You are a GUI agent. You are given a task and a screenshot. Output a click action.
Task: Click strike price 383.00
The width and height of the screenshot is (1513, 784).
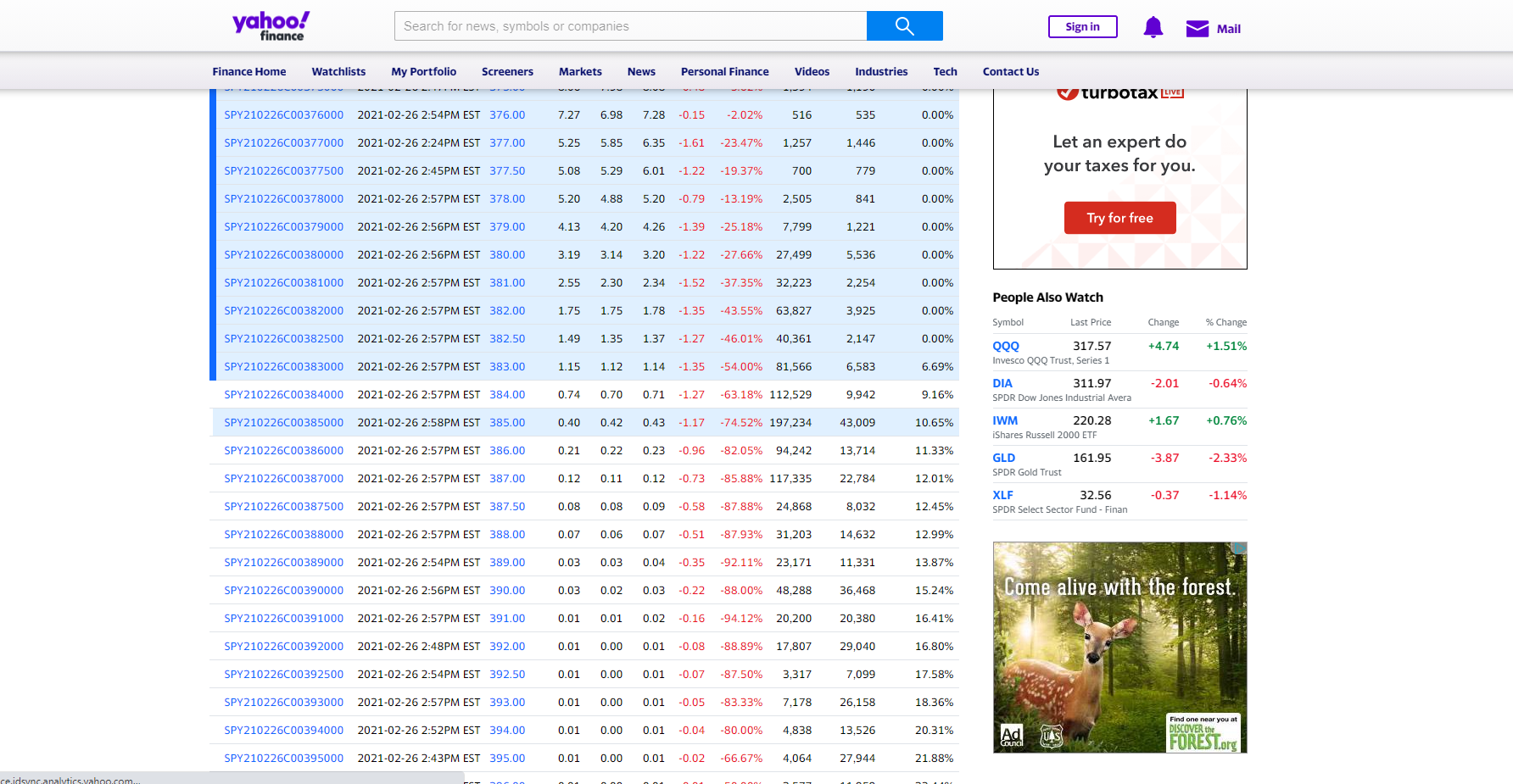[x=507, y=367]
